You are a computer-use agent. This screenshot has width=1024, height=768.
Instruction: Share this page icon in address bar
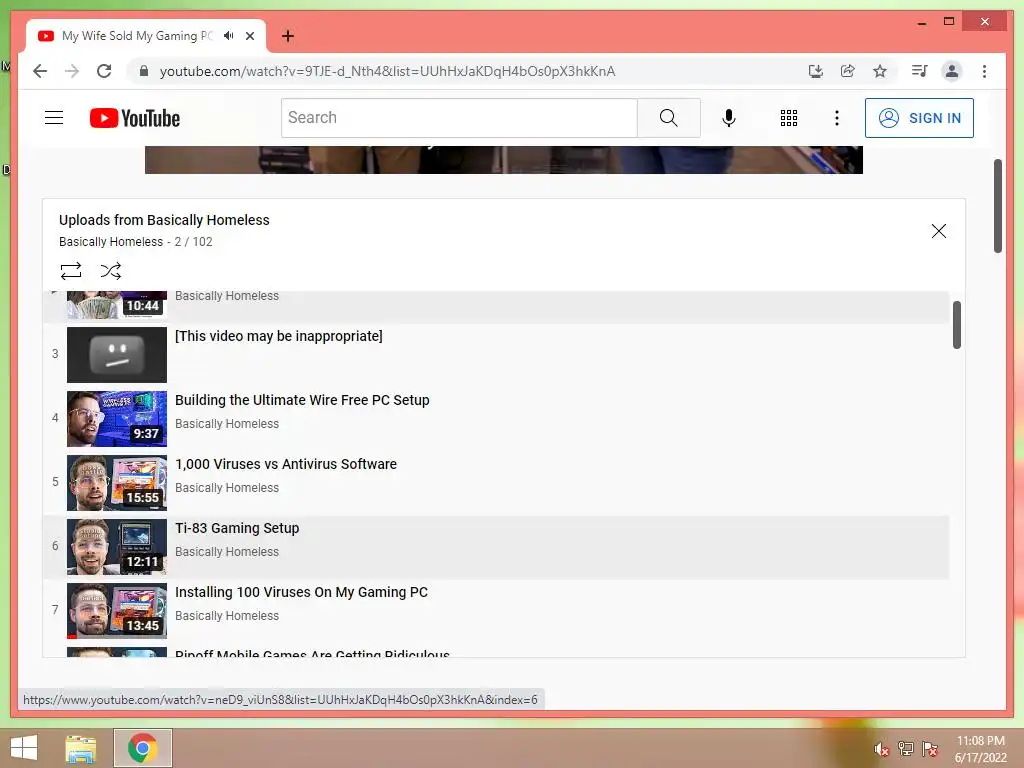[847, 71]
